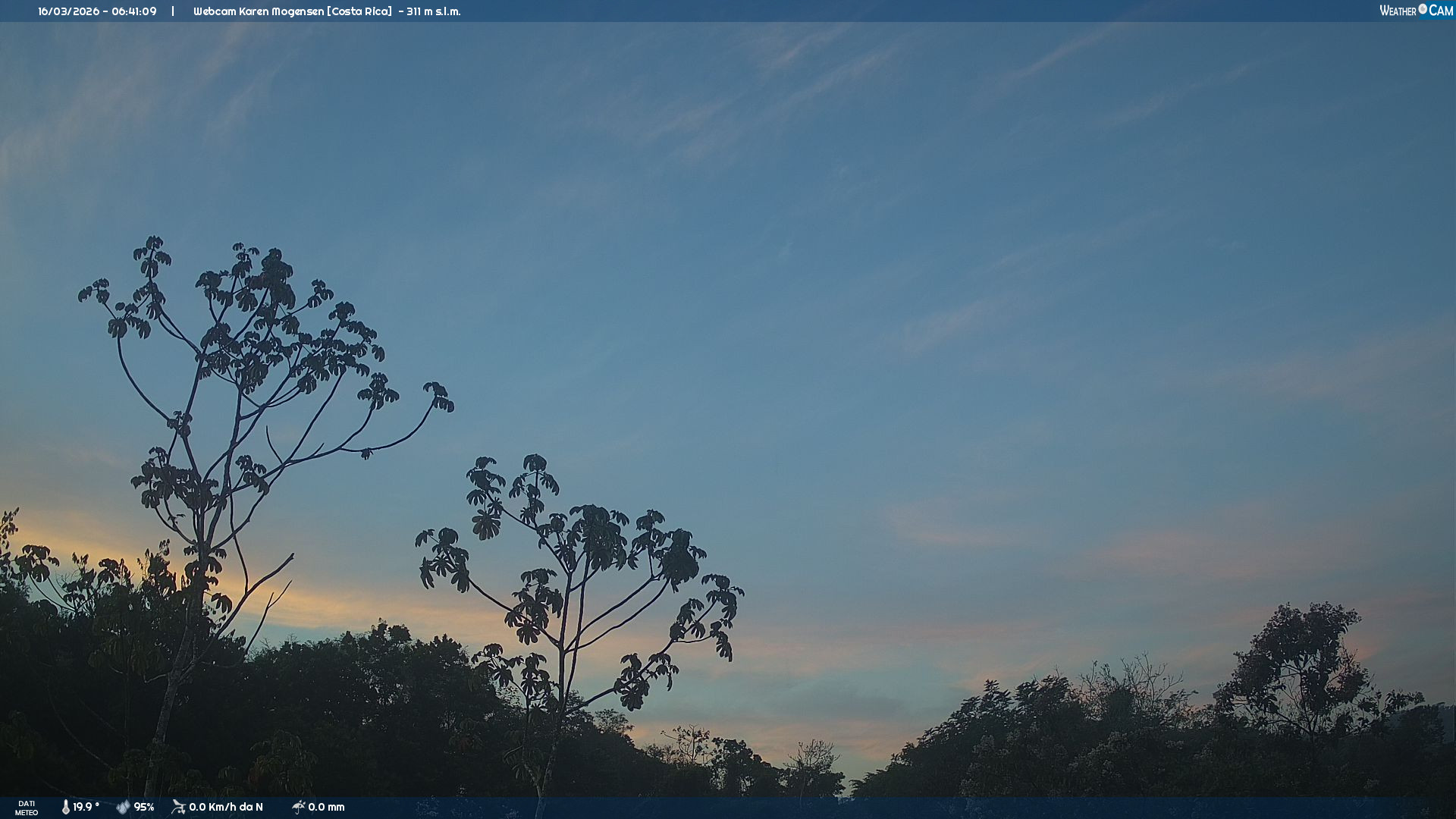The image size is (1456, 819).
Task: Click the 95% humidity value
Action: pyautogui.click(x=144, y=807)
